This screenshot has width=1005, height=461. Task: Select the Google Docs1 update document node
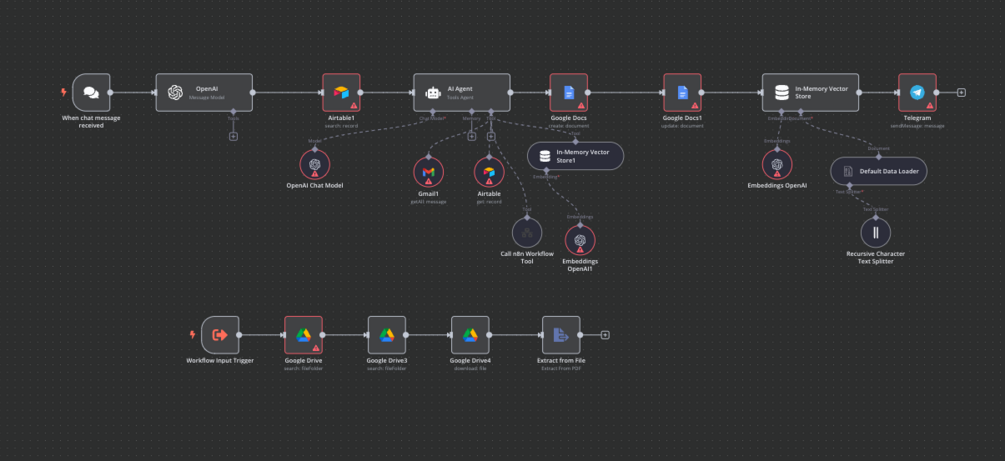pos(682,92)
